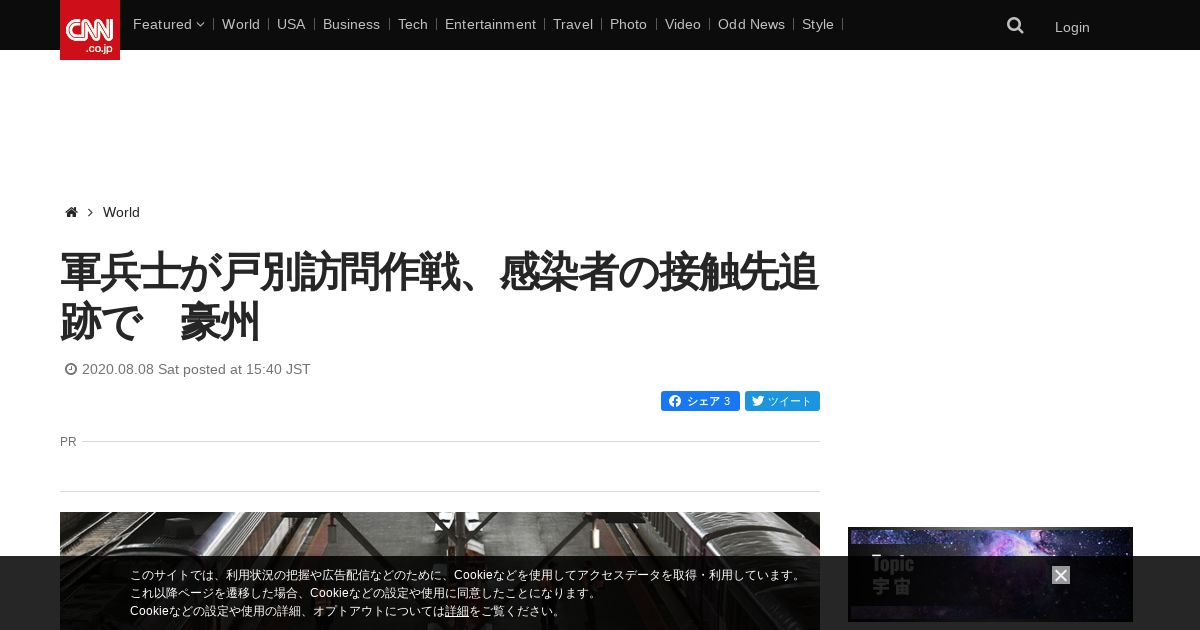Image resolution: width=1200 pixels, height=630 pixels.
Task: Click the Login link
Action: pos(1072,27)
